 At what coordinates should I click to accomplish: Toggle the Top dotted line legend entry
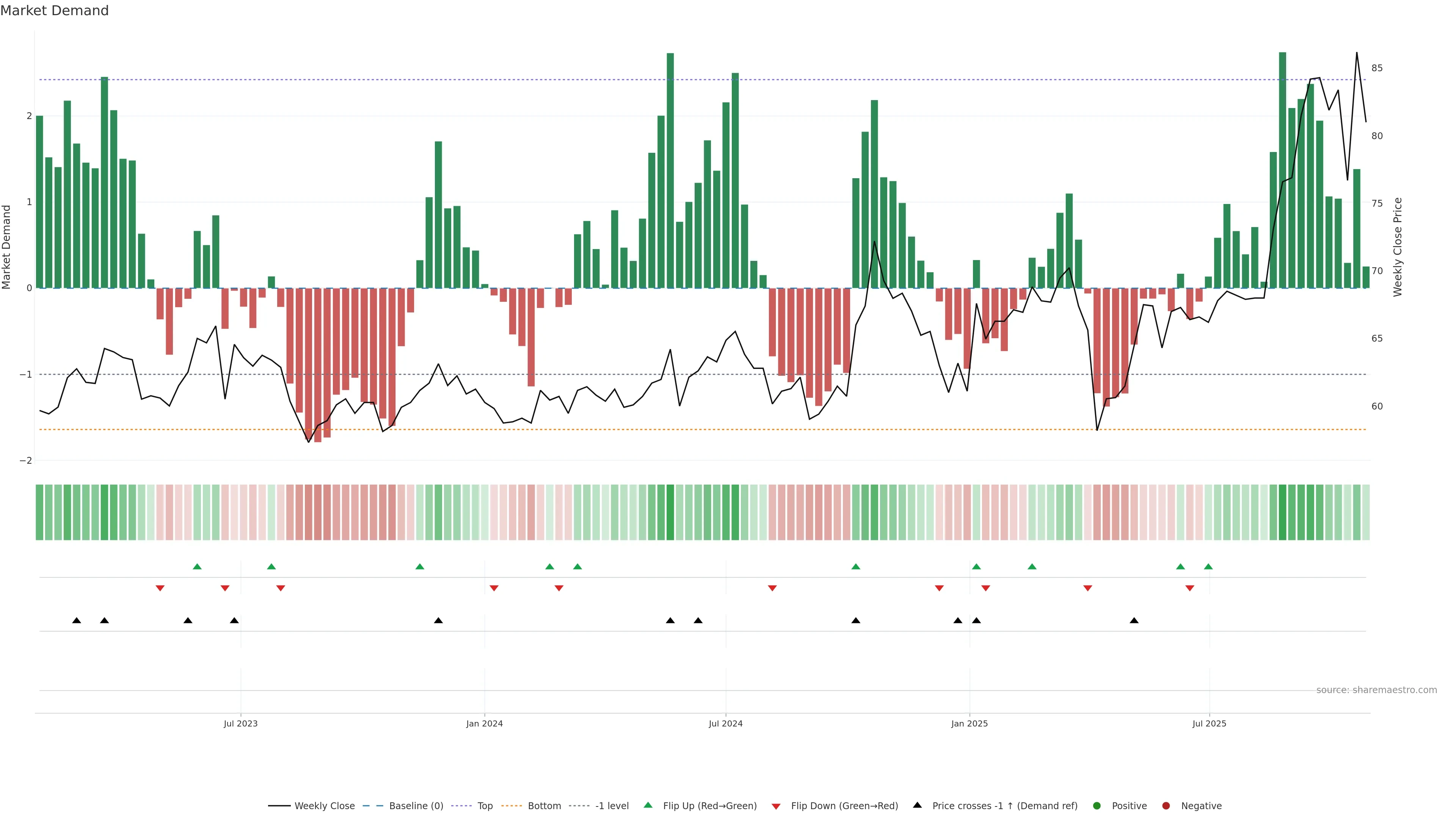point(485,806)
